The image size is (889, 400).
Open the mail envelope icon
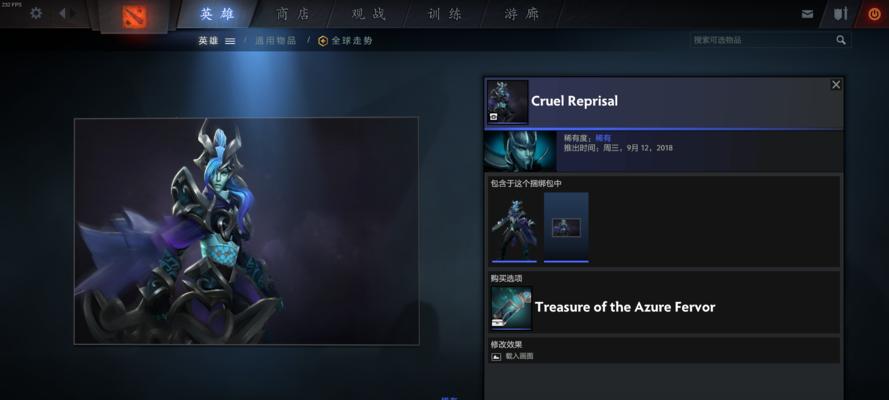point(807,14)
